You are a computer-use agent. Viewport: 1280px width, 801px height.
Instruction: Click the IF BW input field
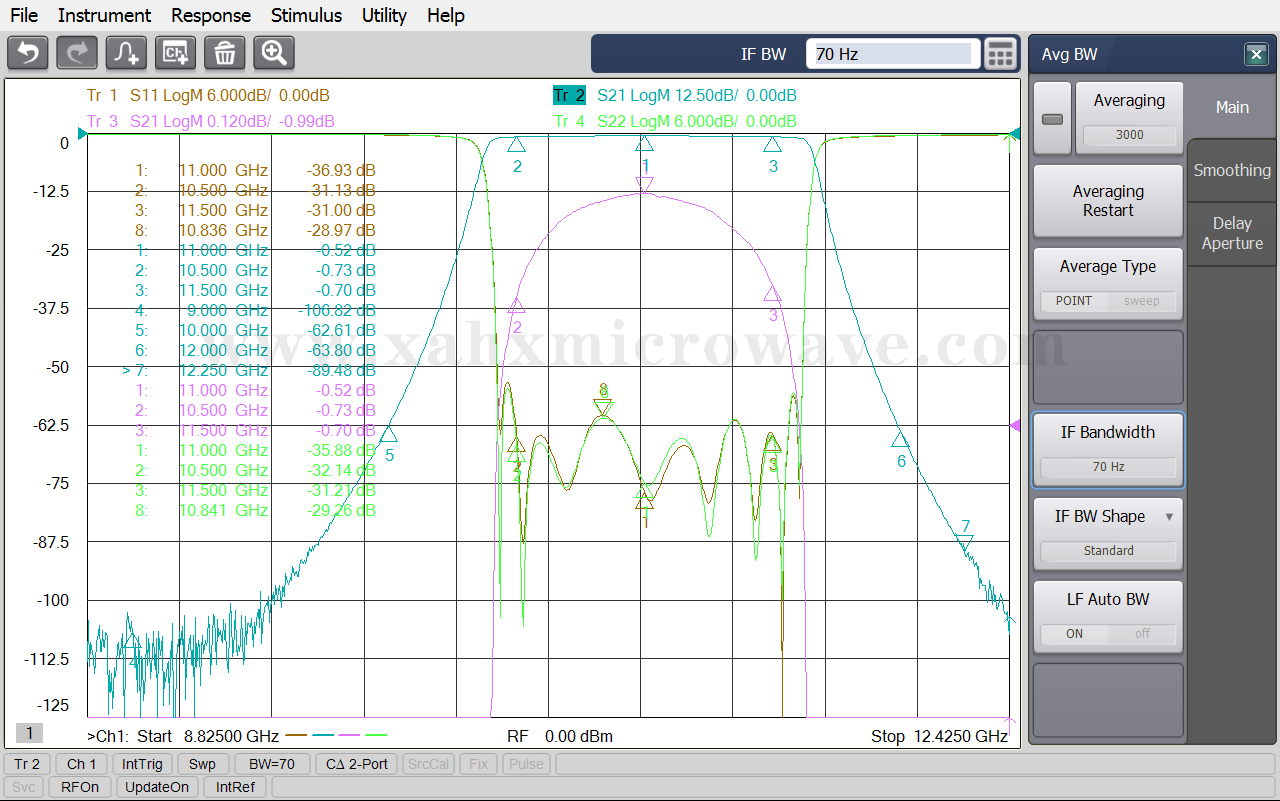(x=892, y=54)
